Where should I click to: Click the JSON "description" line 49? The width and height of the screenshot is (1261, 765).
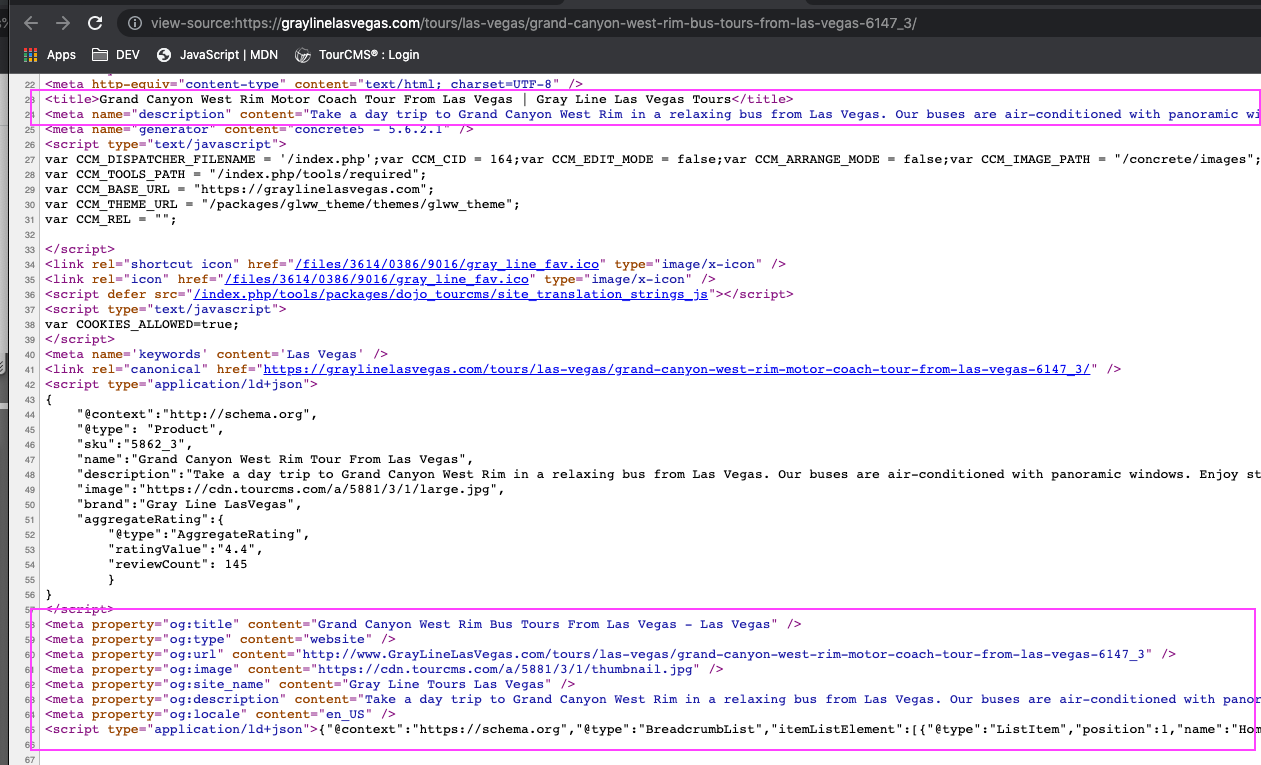click(x=668, y=474)
